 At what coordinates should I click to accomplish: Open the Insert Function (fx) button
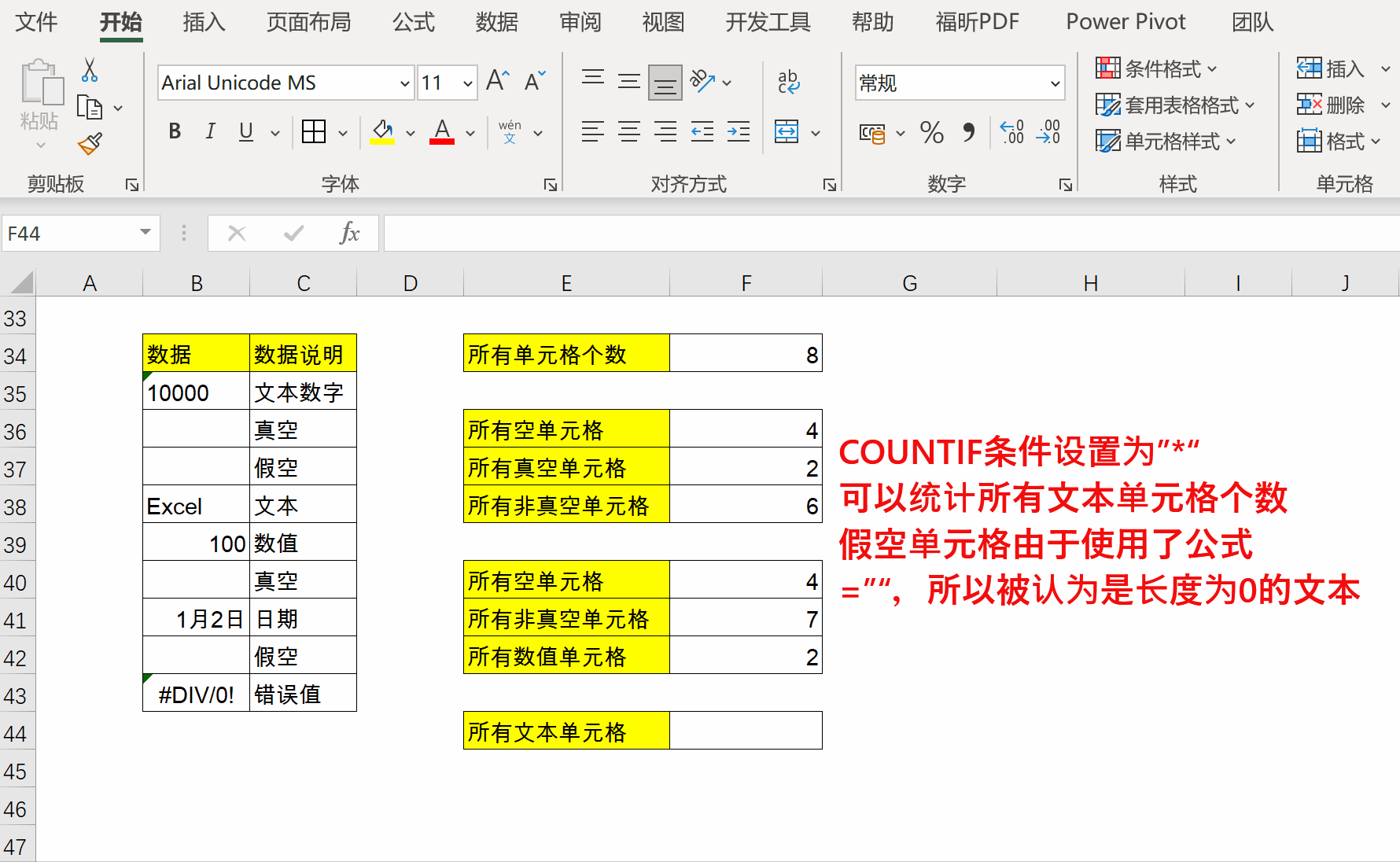[x=348, y=233]
